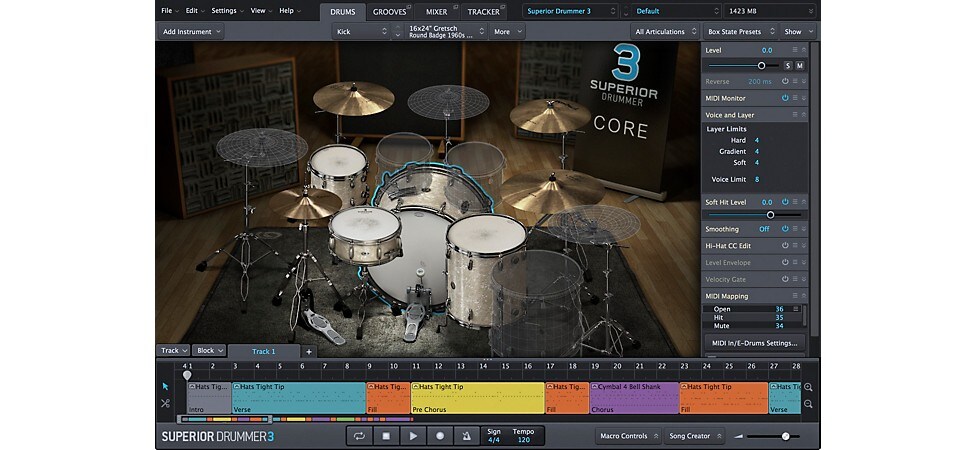Screen dimensions: 976x450
Task: Toggle loop playback in the transport bar
Action: click(359, 436)
